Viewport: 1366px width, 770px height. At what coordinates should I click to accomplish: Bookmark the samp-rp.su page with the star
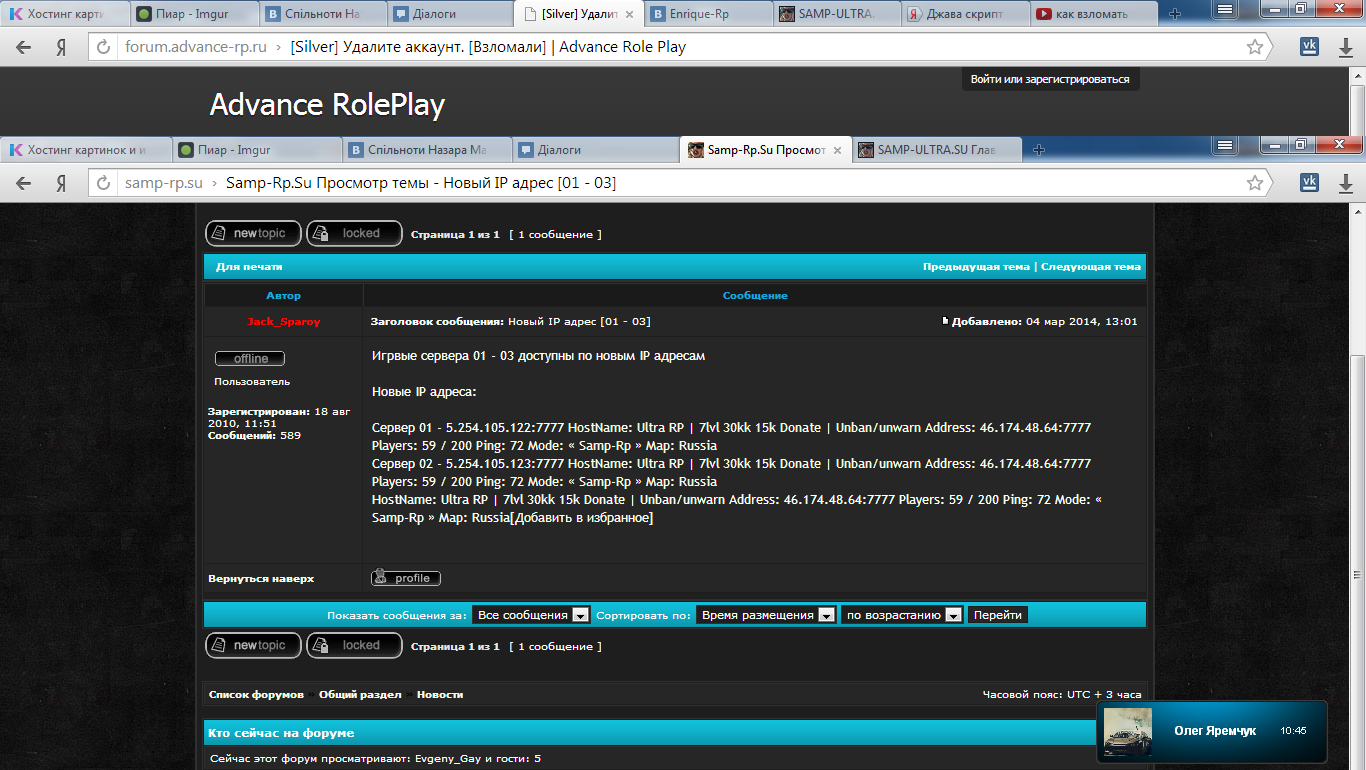point(1254,183)
